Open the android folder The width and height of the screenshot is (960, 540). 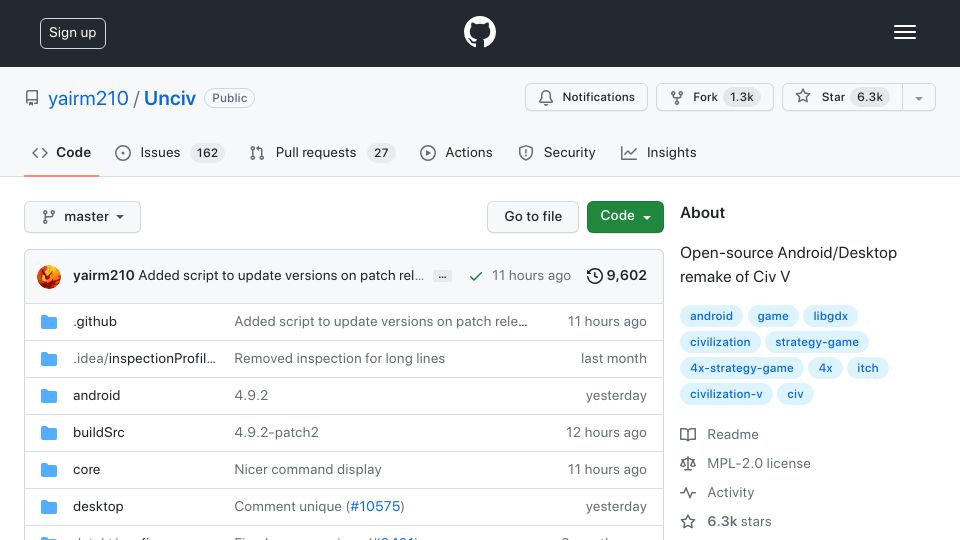click(x=97, y=396)
